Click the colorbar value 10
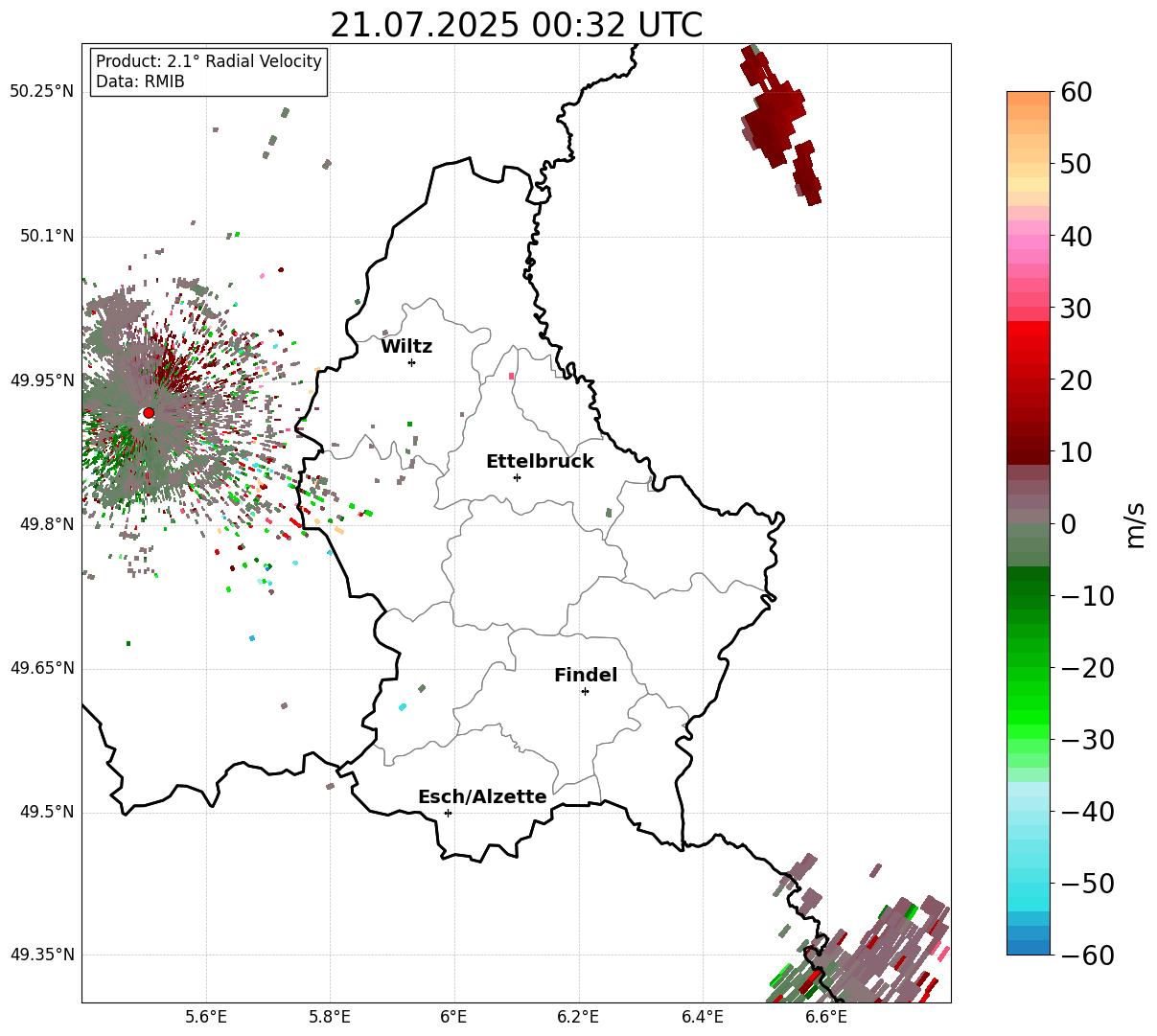Viewport: 1157px width, 1036px height. (1076, 452)
